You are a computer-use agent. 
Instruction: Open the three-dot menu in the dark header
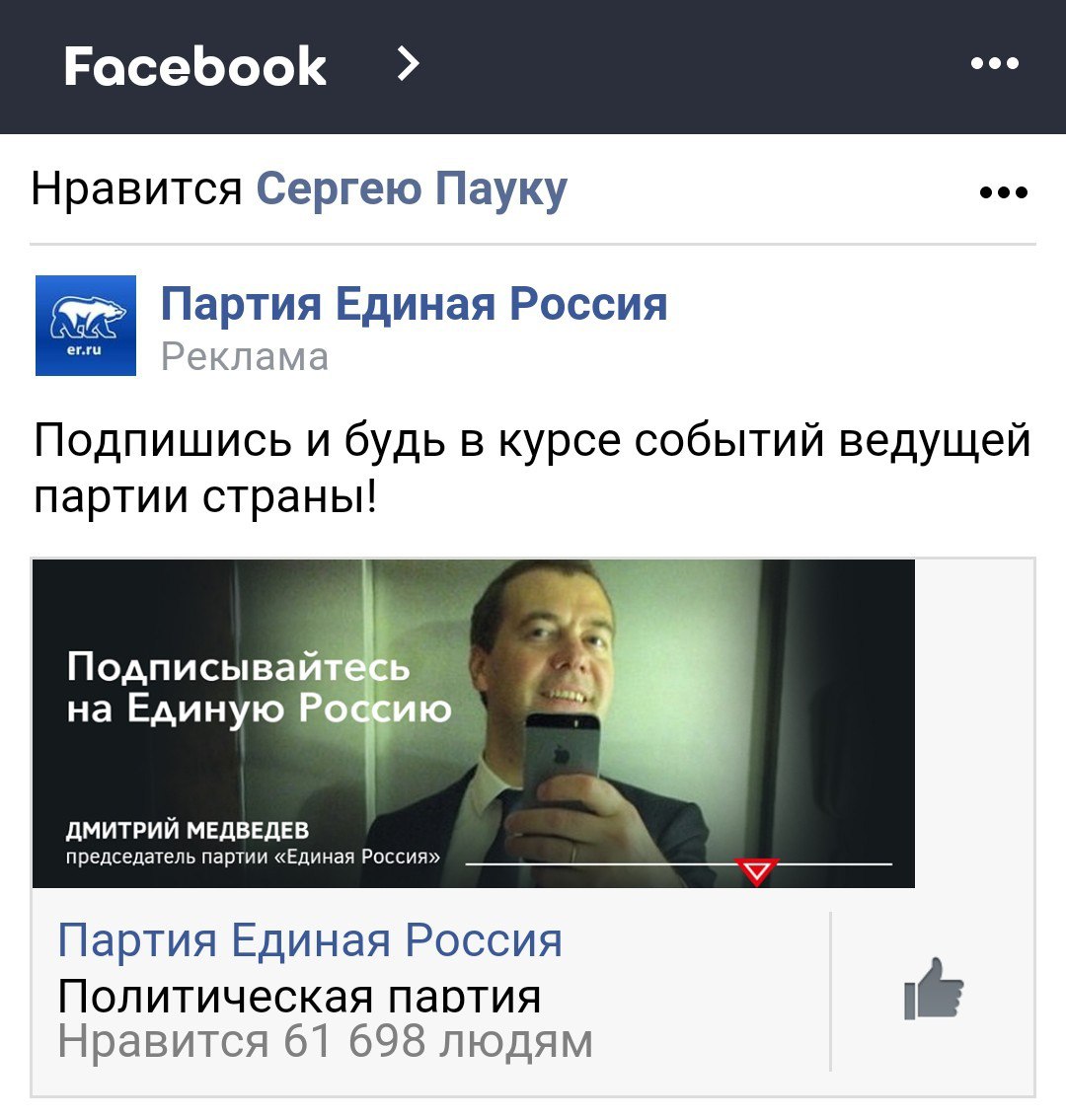(995, 63)
